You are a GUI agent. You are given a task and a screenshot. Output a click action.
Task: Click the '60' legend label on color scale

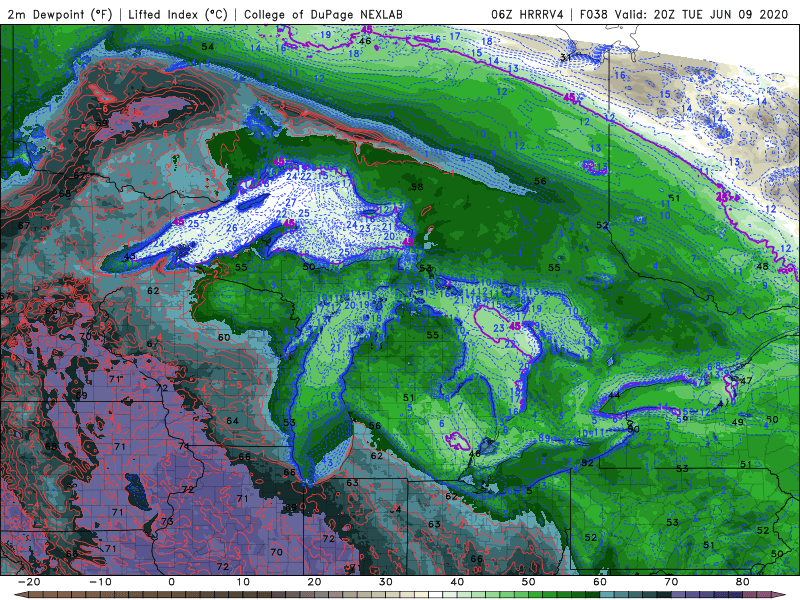click(600, 582)
